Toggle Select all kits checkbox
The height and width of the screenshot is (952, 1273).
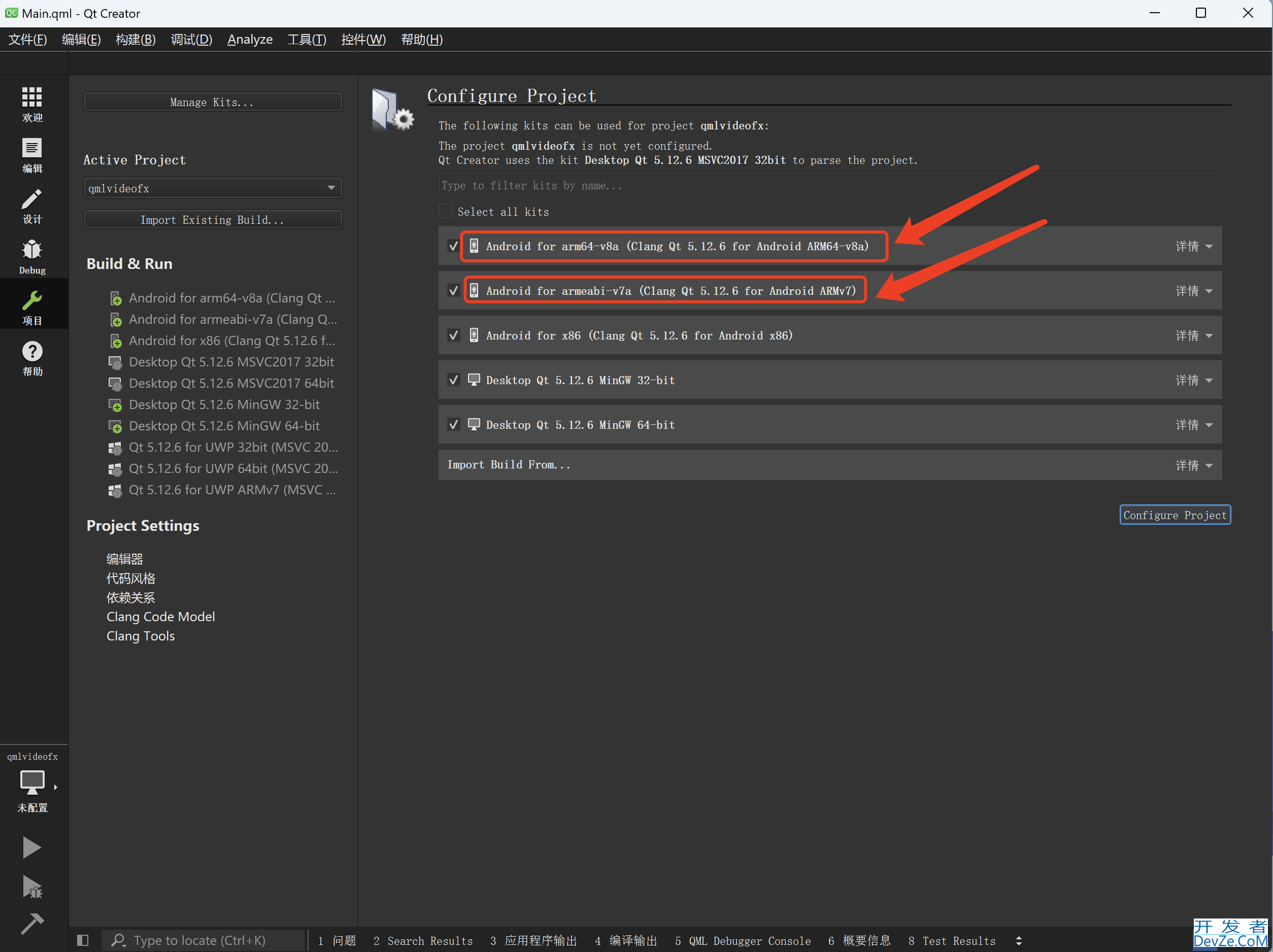446,211
